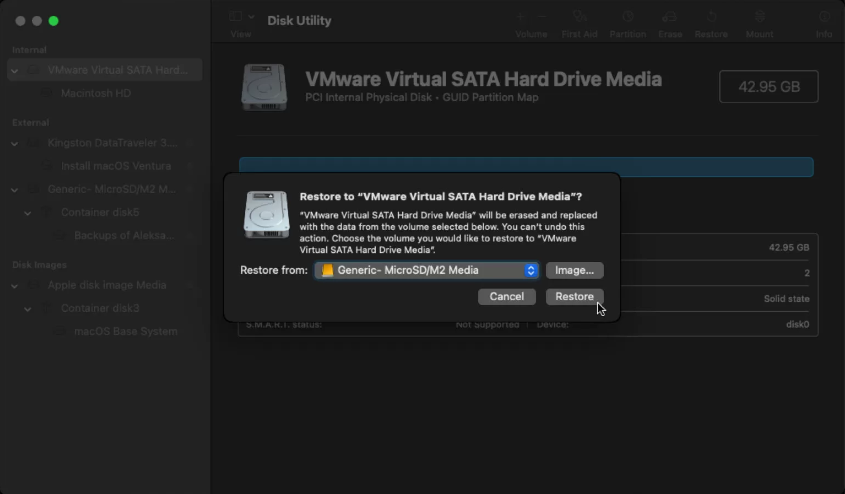The width and height of the screenshot is (845, 494).
Task: Confirm with the Restore button in dialog
Action: [574, 296]
